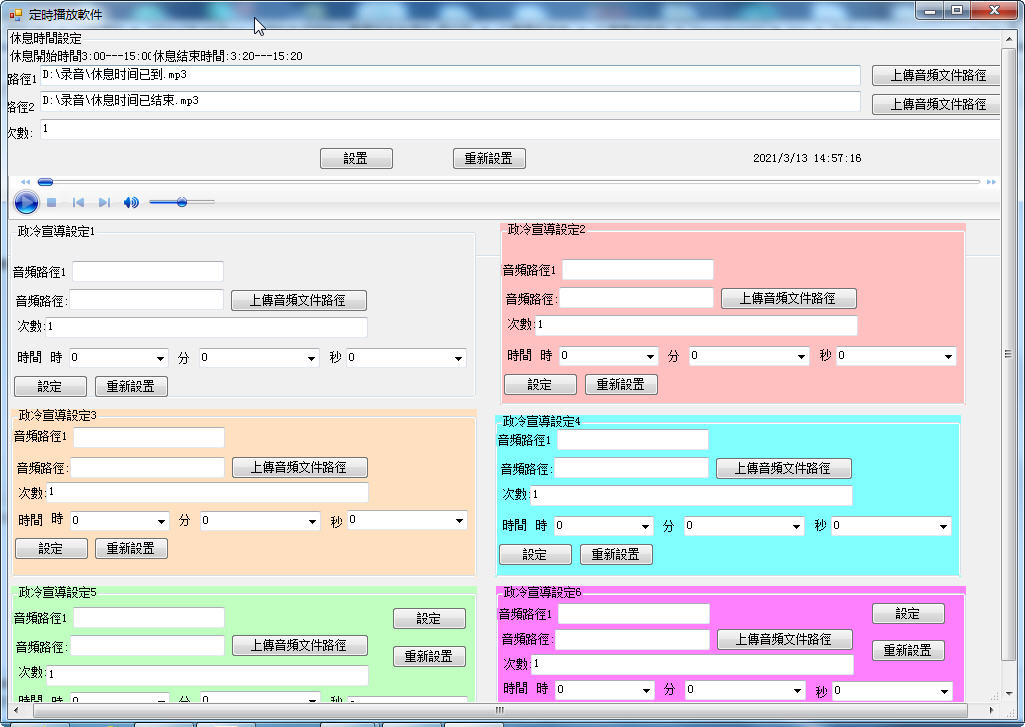The height and width of the screenshot is (727, 1025).
Task: Click the horizontal scrollbar thumb
Action: click(x=499, y=710)
